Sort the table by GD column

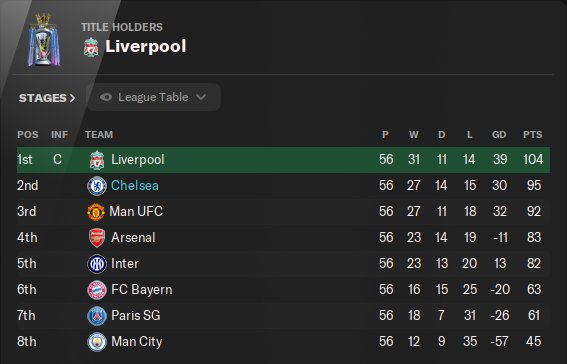click(x=499, y=134)
